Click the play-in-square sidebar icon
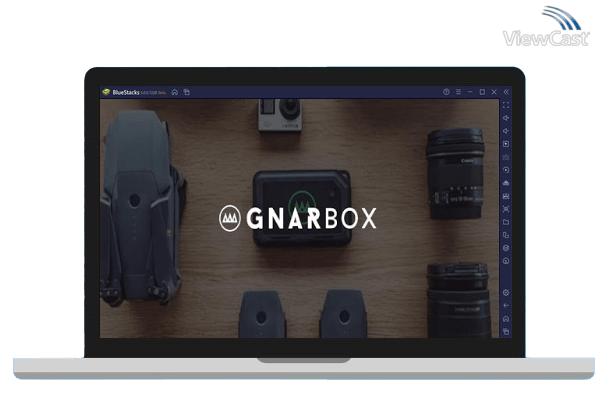 (506, 144)
